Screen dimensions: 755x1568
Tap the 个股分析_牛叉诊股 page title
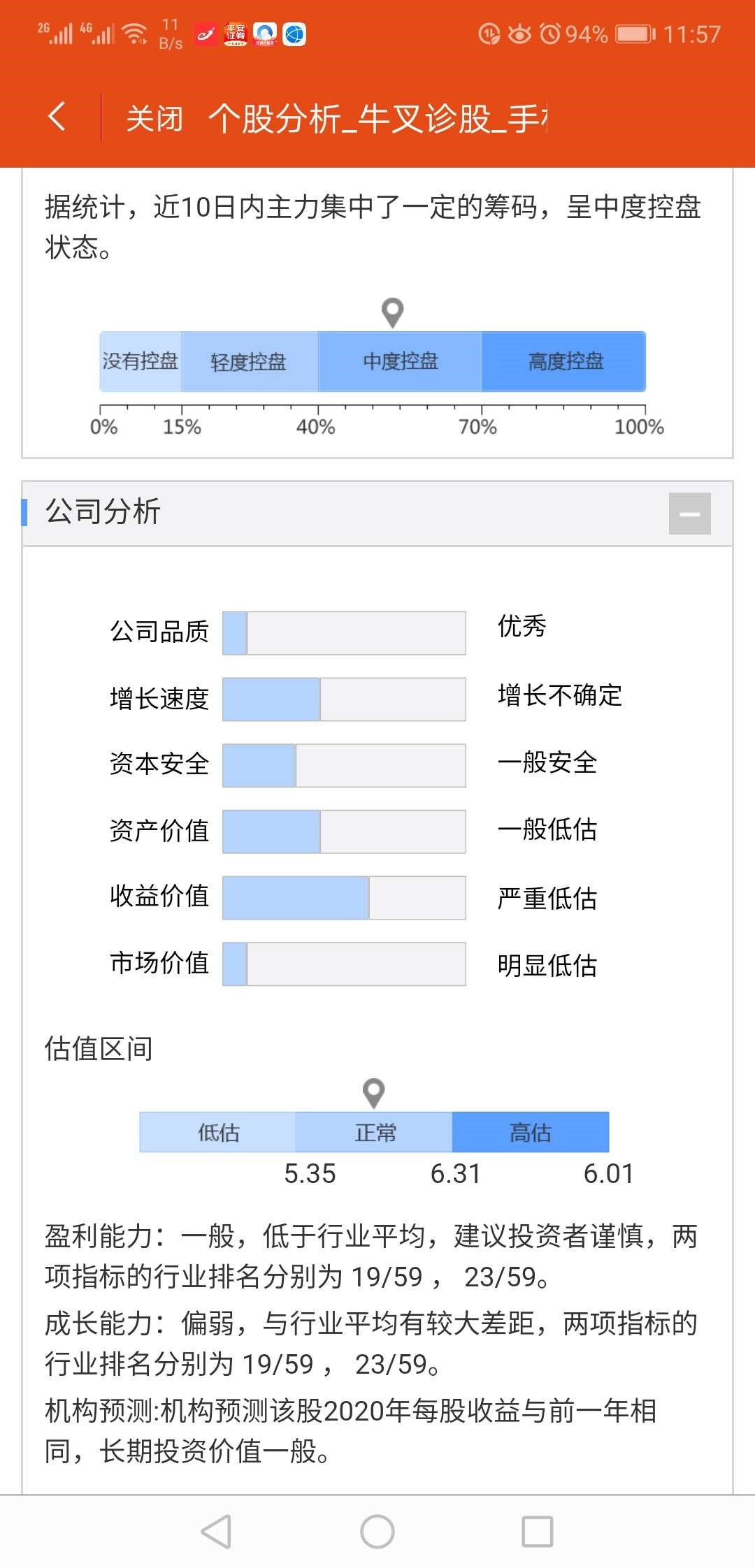coord(377,119)
